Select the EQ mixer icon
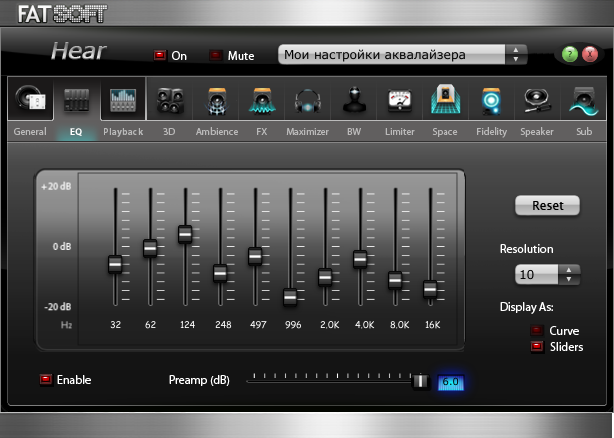The image size is (614, 438). (76, 100)
